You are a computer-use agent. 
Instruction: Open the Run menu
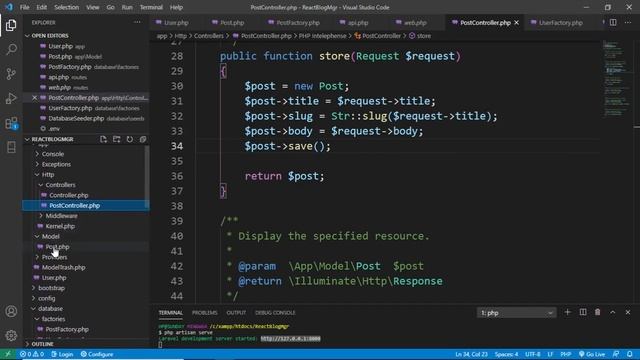coord(127,7)
